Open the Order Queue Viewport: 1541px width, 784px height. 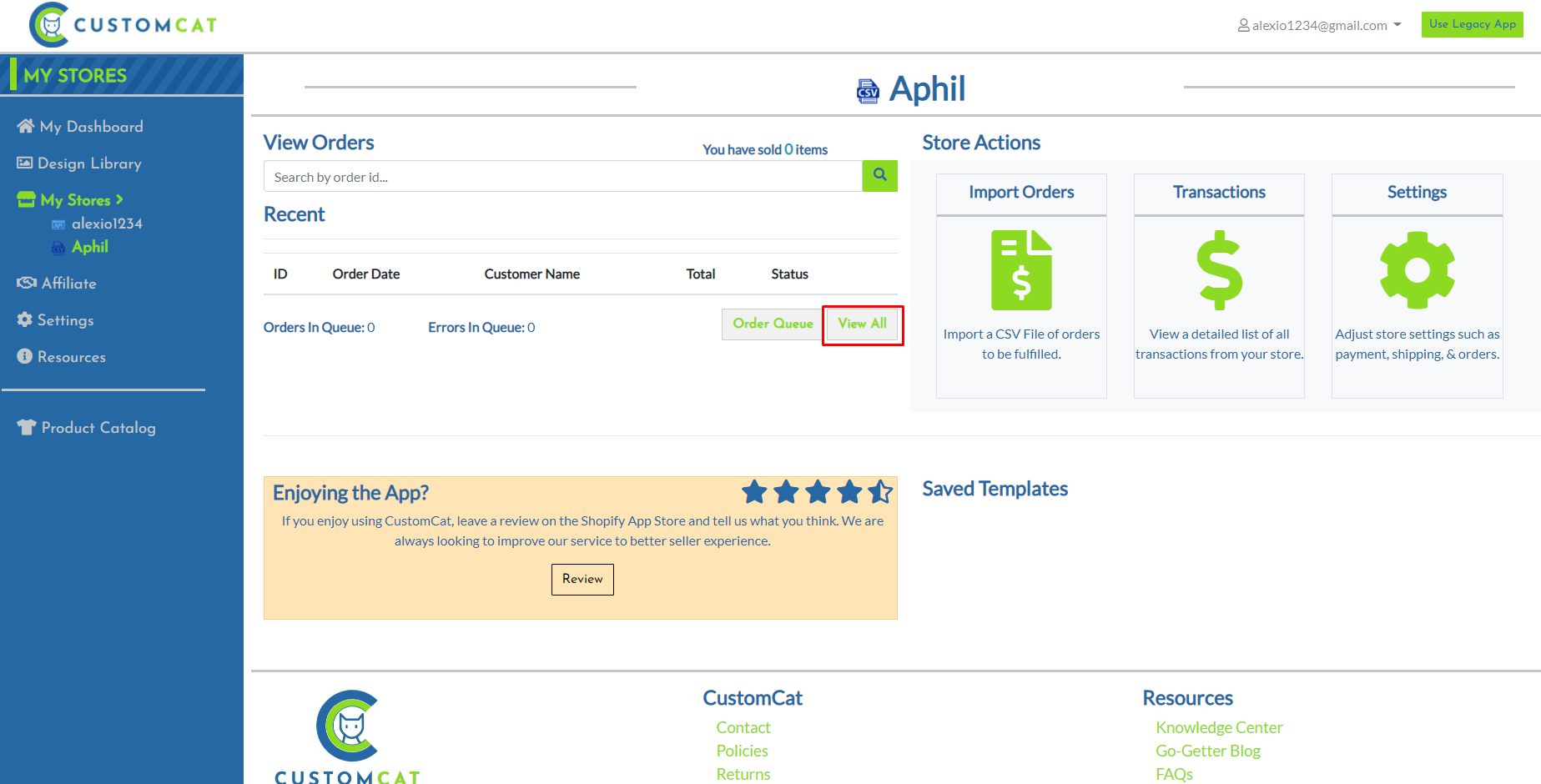point(773,324)
